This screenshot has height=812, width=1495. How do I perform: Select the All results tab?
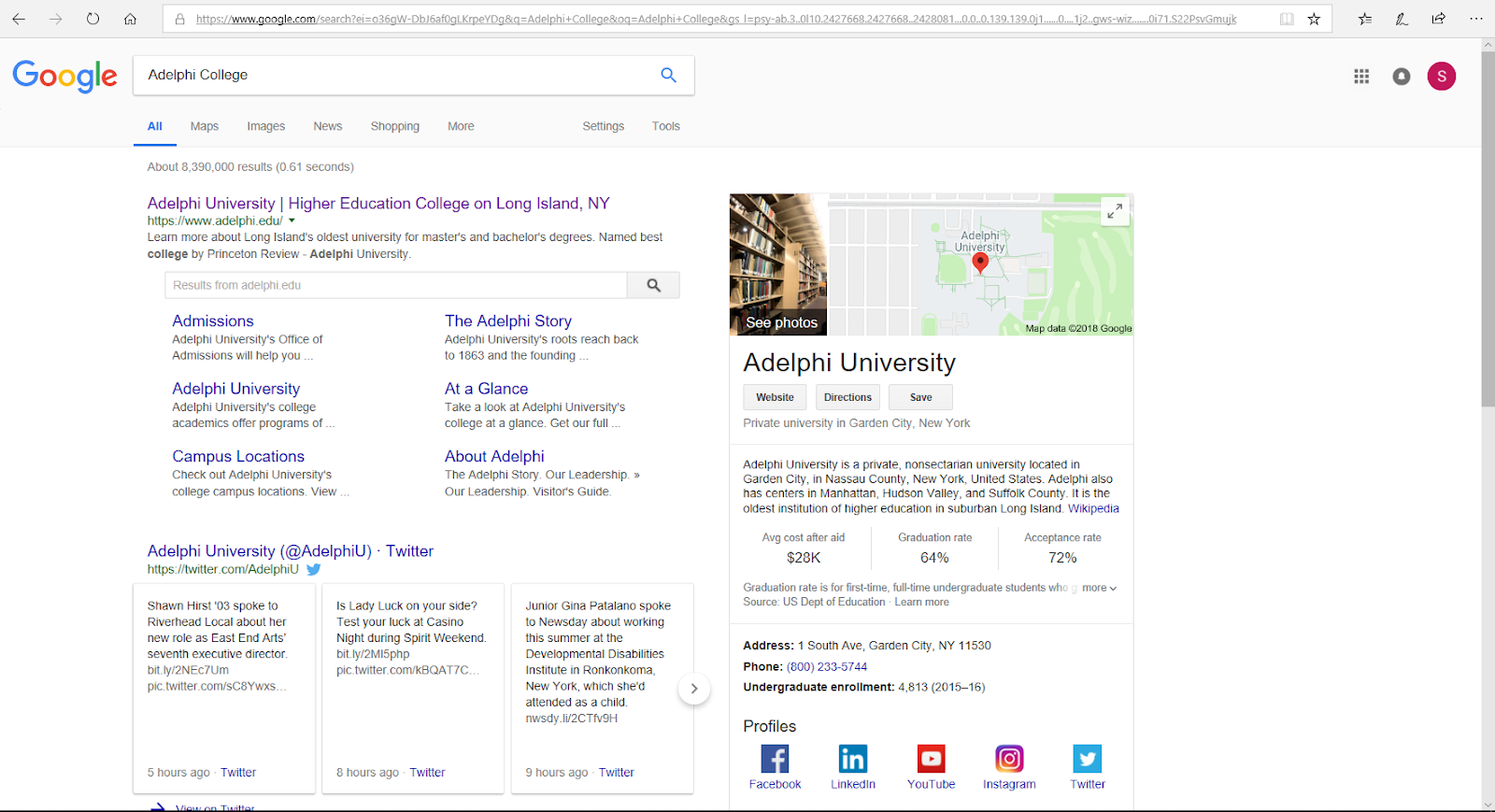[155, 126]
